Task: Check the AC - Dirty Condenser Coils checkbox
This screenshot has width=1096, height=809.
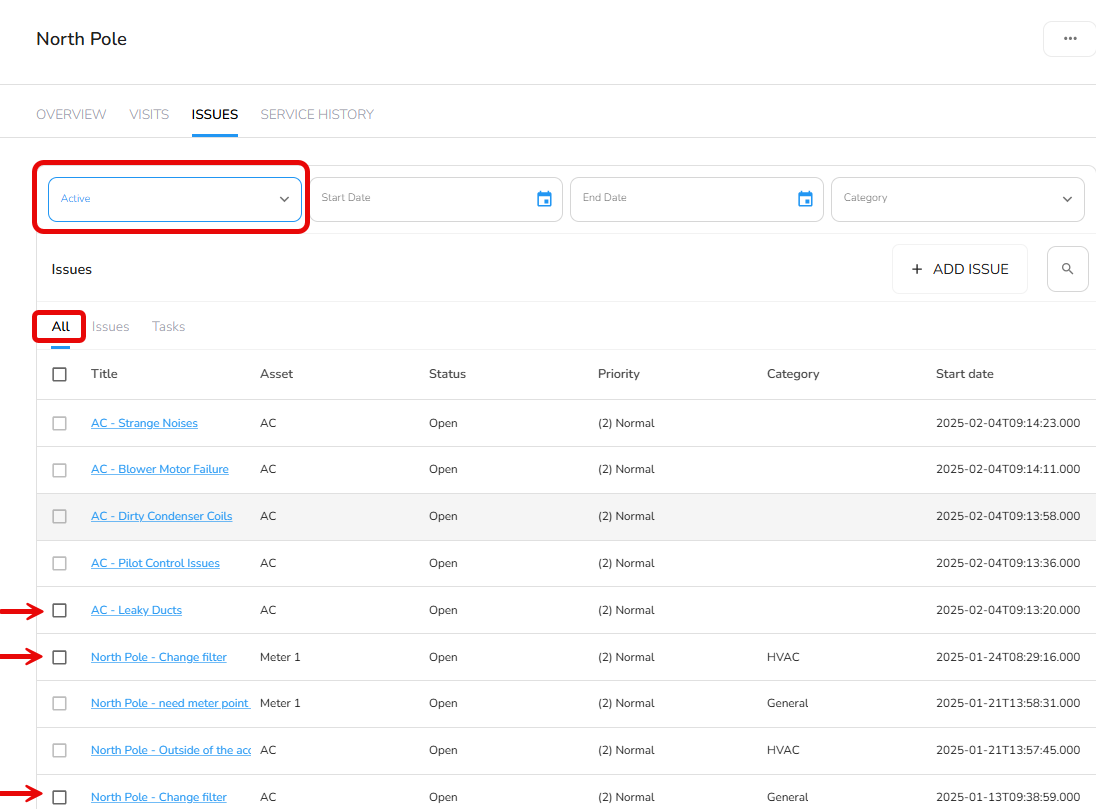Action: coord(59,516)
